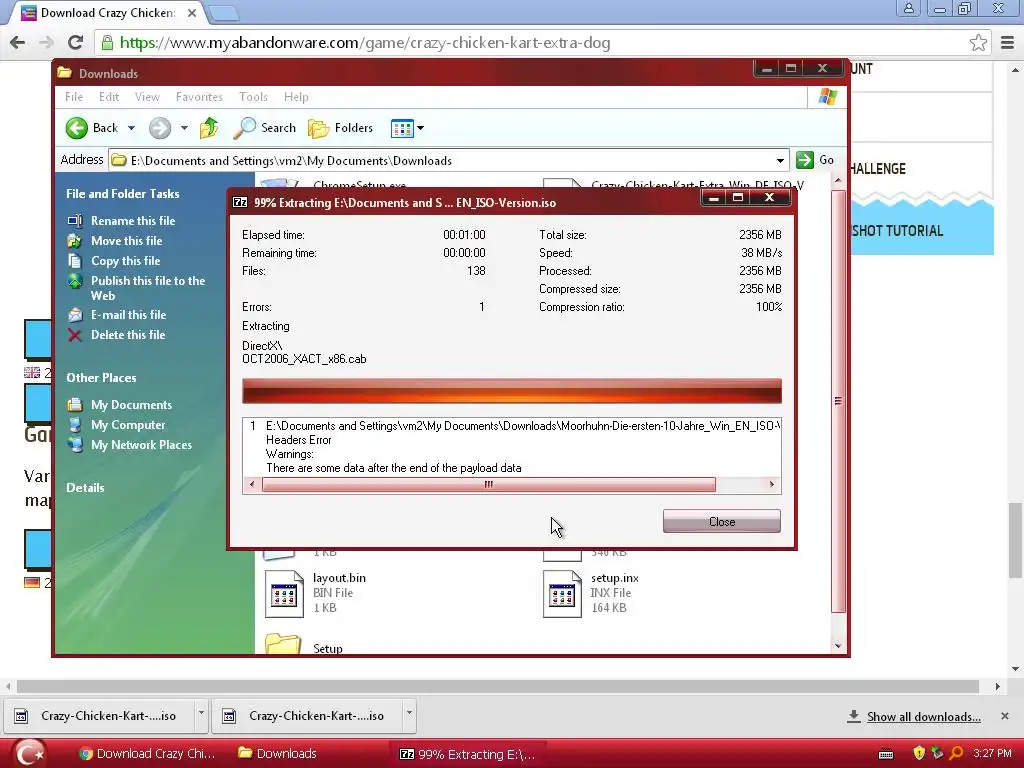1024x768 pixels.
Task: Click Show all downloads link
Action: pyautogui.click(x=923, y=716)
